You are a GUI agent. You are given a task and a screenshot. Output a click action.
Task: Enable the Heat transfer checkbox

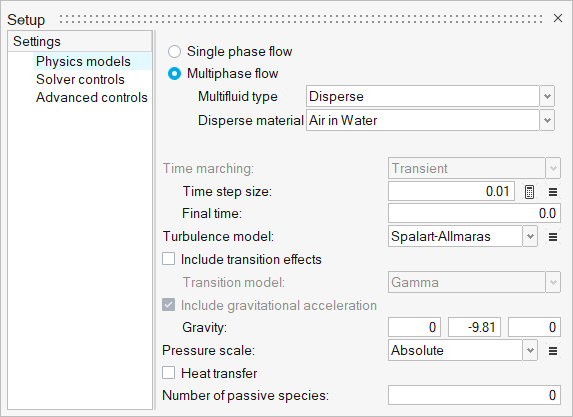[x=168, y=373]
